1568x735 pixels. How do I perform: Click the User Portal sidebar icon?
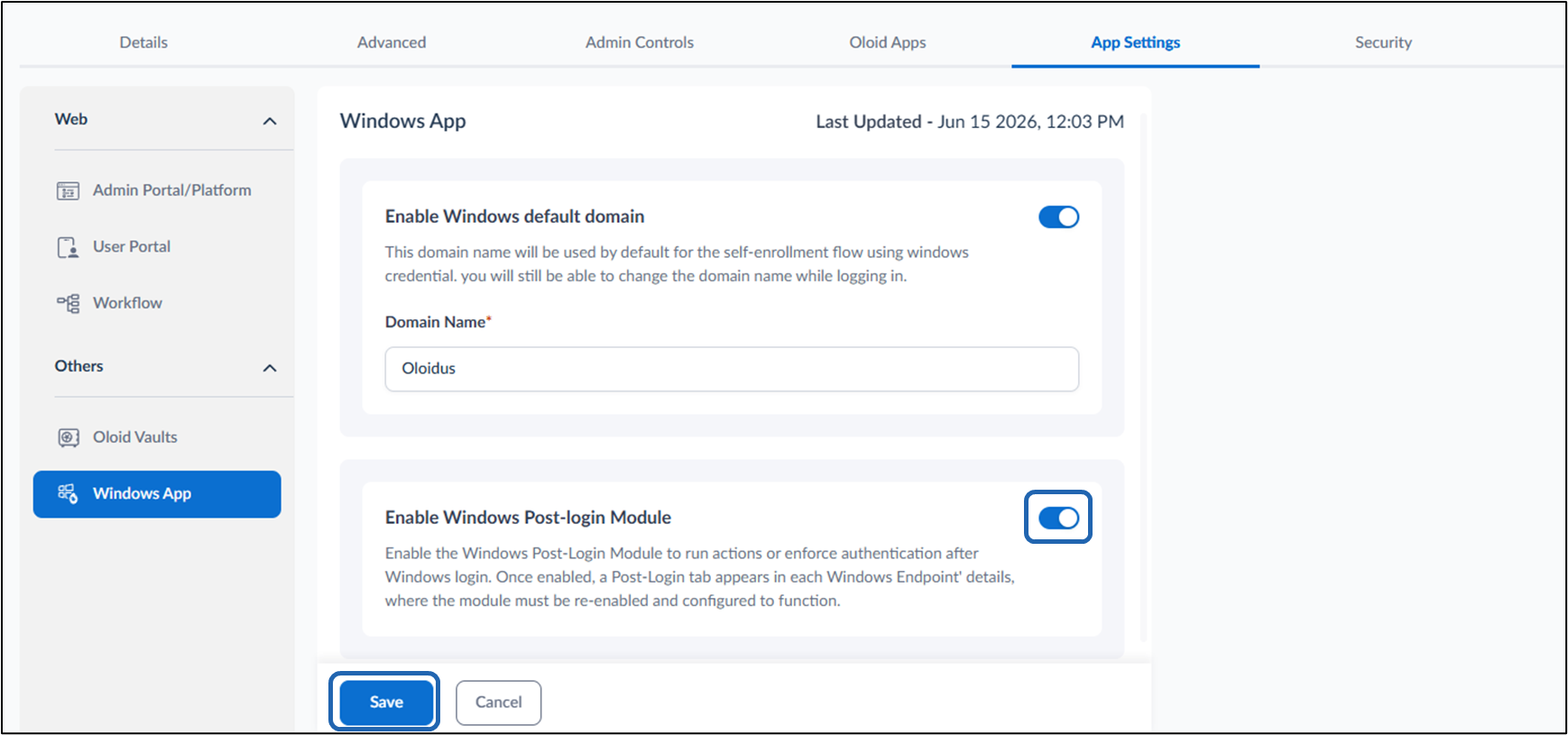click(x=68, y=247)
